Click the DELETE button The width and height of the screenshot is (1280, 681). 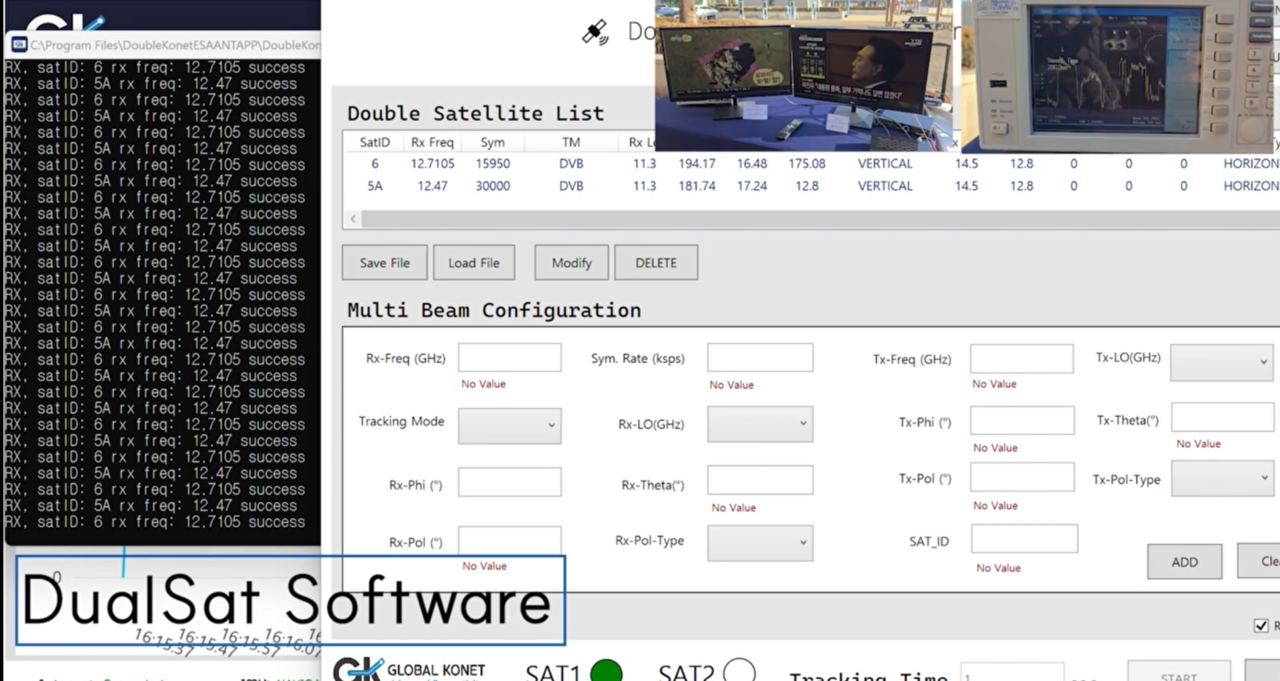click(x=656, y=263)
